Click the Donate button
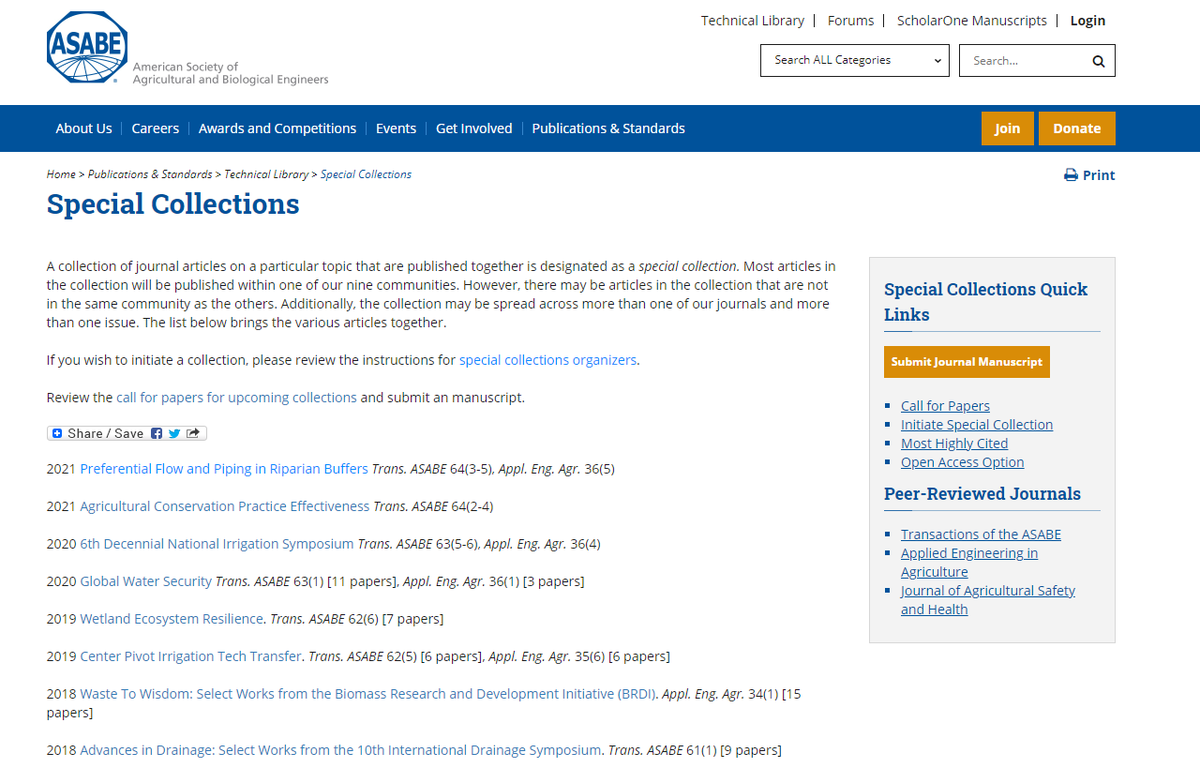This screenshot has height=768, width=1200. (1077, 128)
